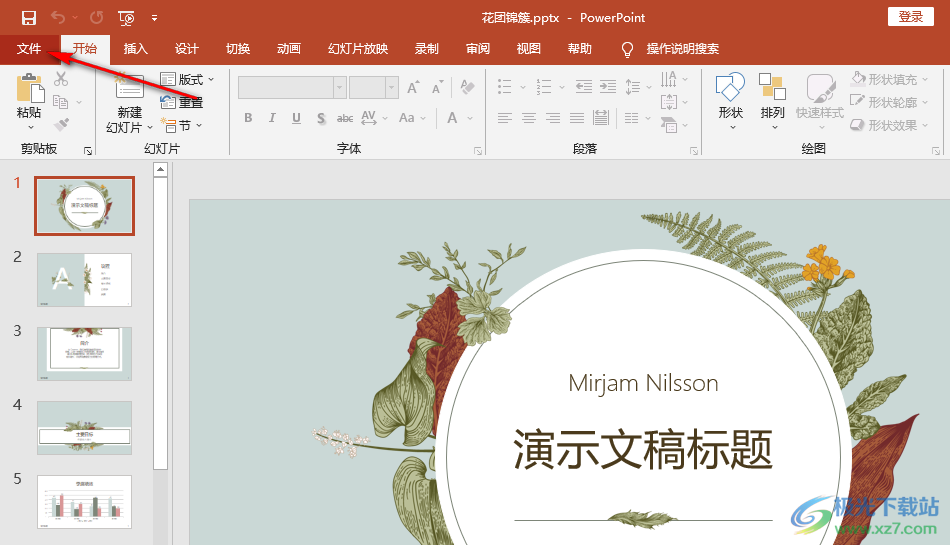Toggle Align Right paragraph
The height and width of the screenshot is (545, 950).
point(553,117)
